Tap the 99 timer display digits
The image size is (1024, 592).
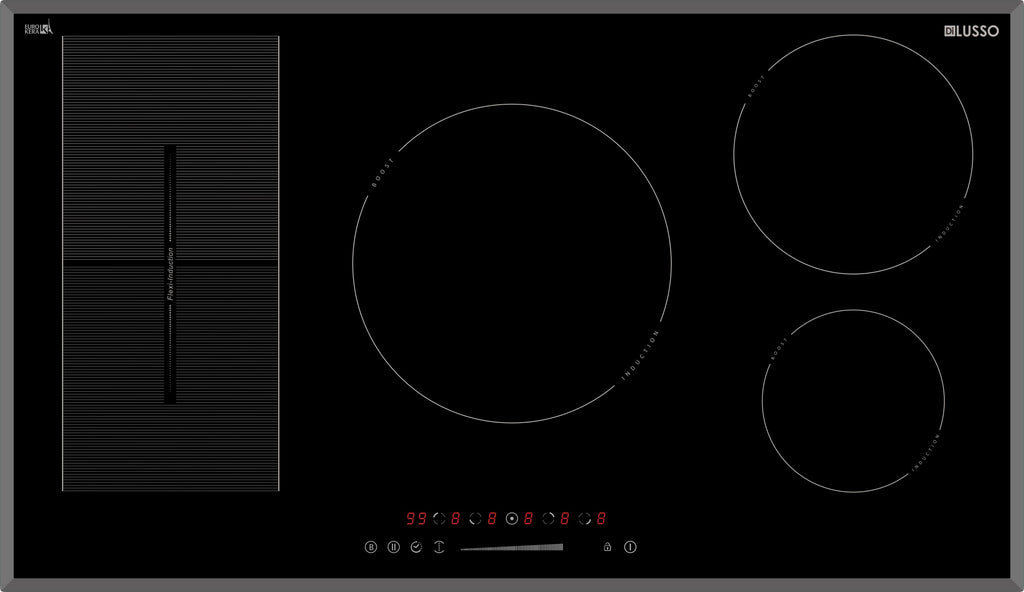tap(415, 518)
